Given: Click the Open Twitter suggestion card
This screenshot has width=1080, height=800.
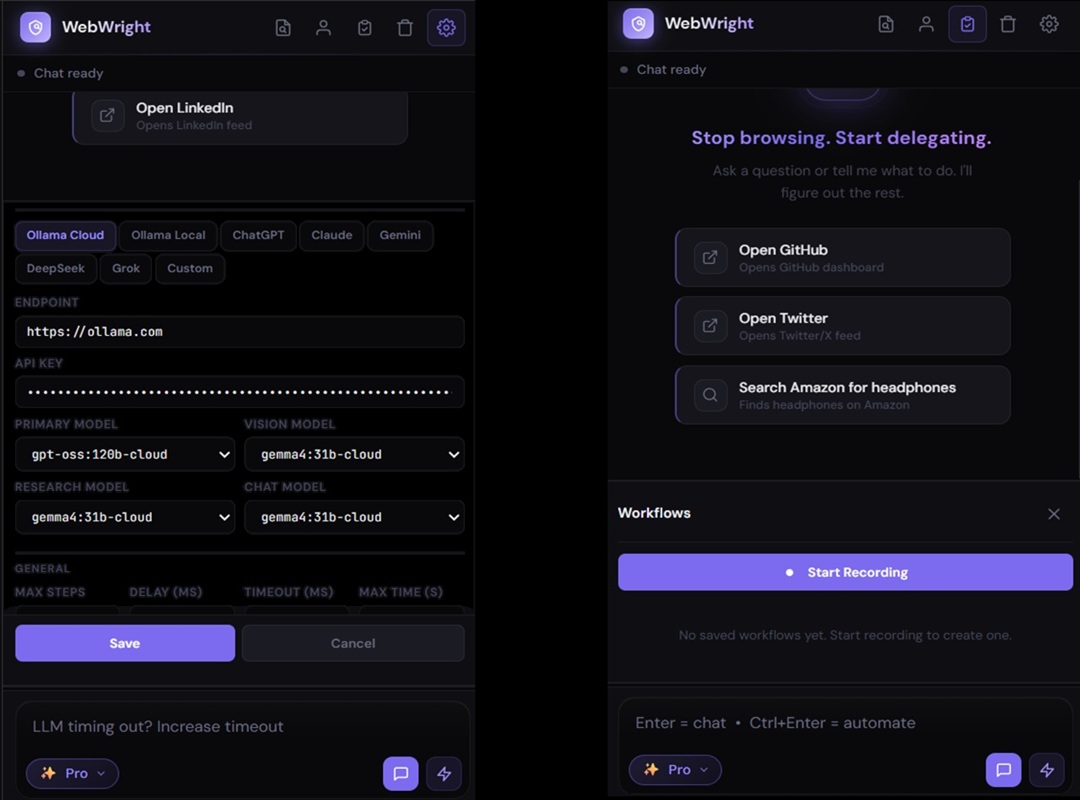Looking at the screenshot, I should [x=842, y=326].
